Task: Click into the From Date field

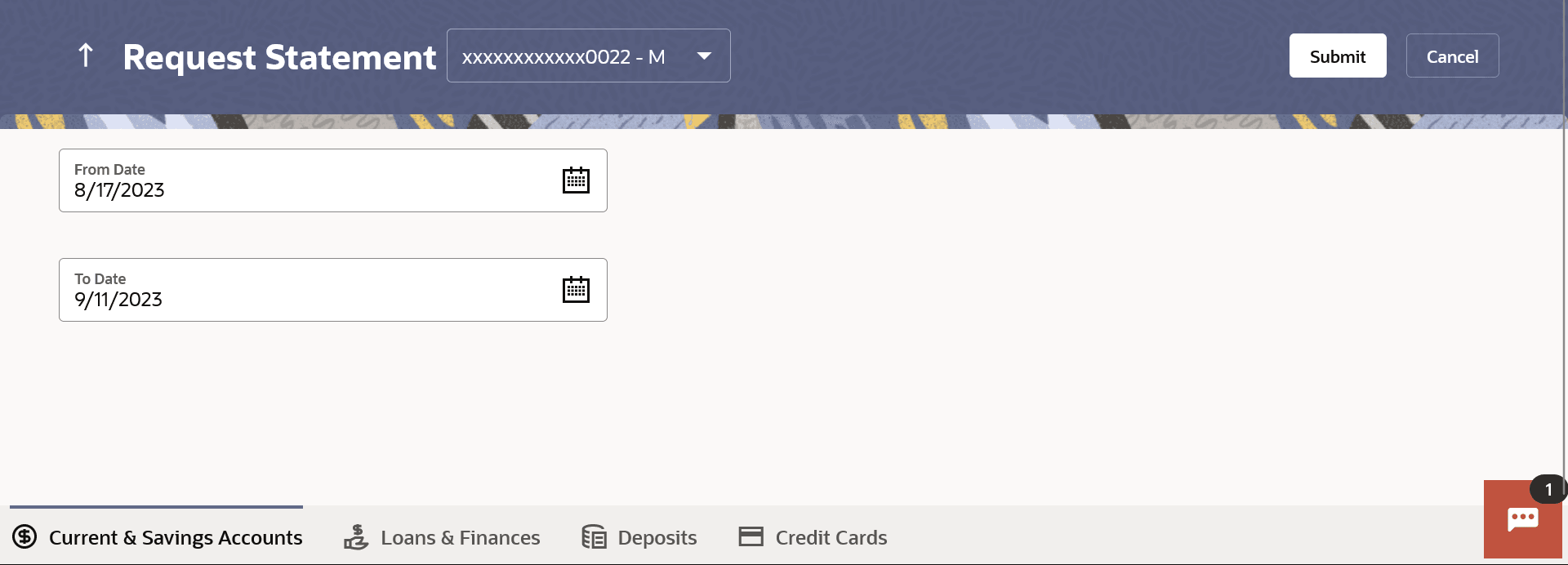Action: click(333, 180)
